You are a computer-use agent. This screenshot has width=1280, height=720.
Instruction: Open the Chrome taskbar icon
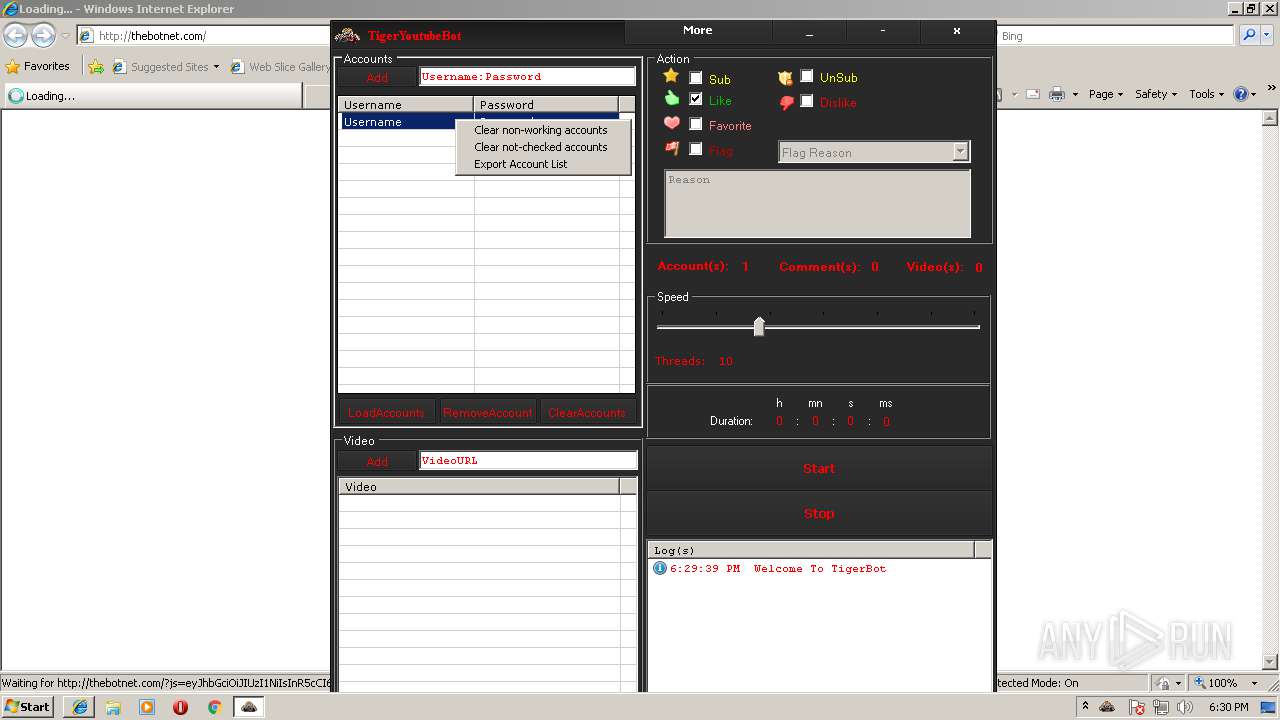pos(214,707)
